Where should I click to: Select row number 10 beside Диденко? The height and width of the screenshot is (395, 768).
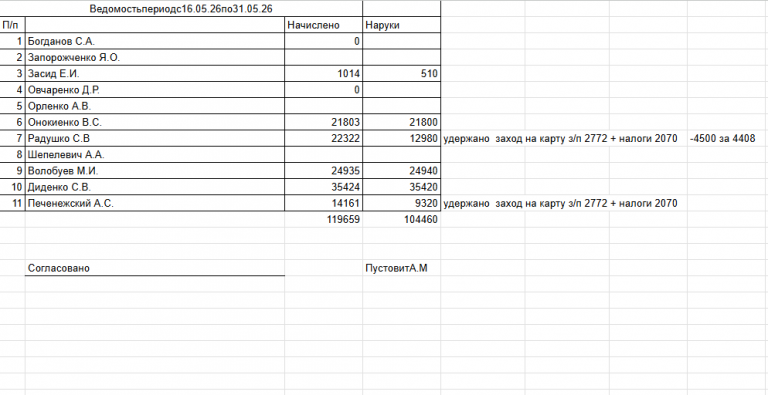(12, 187)
